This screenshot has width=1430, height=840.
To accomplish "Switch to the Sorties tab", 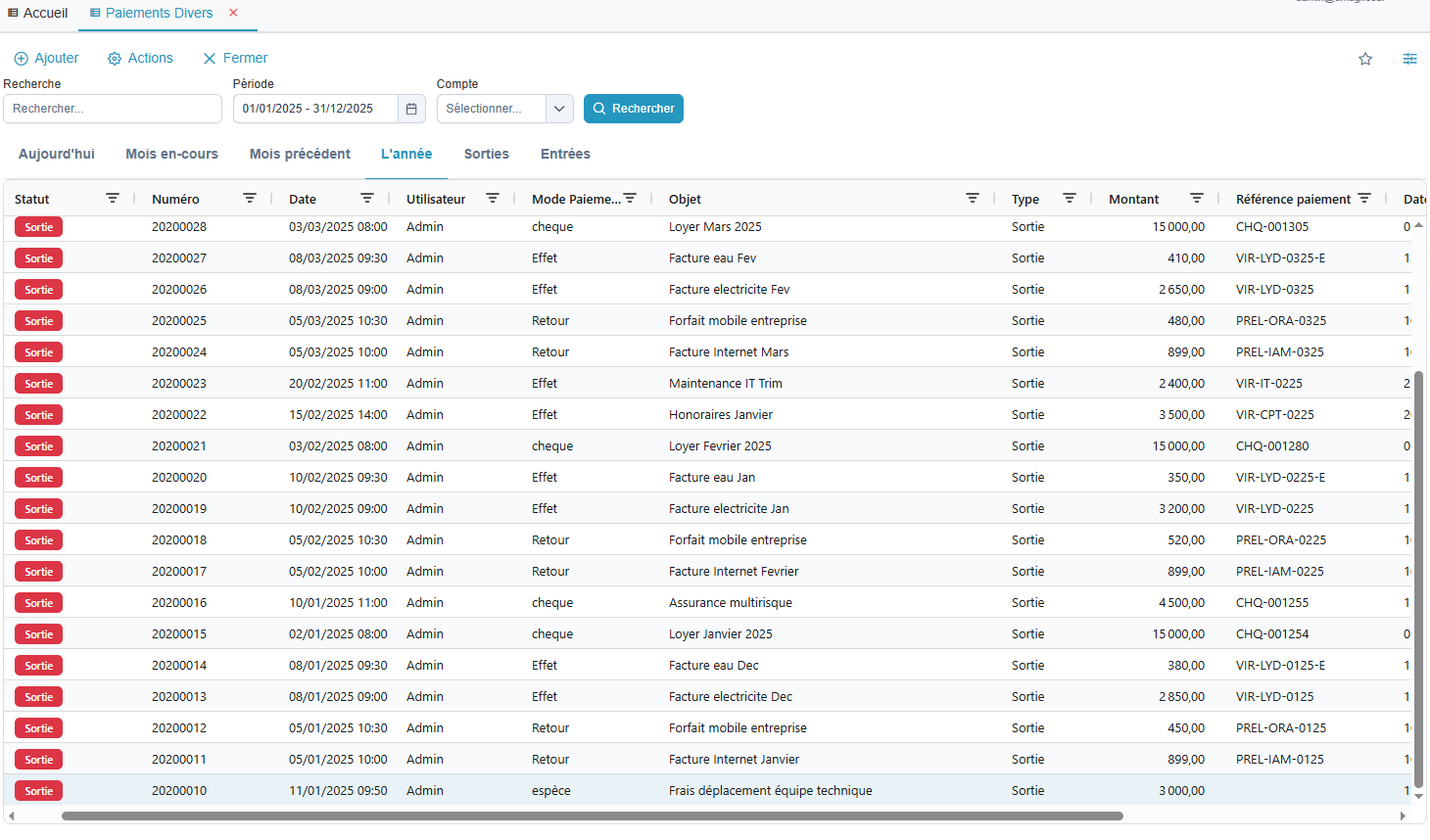I will (x=486, y=154).
